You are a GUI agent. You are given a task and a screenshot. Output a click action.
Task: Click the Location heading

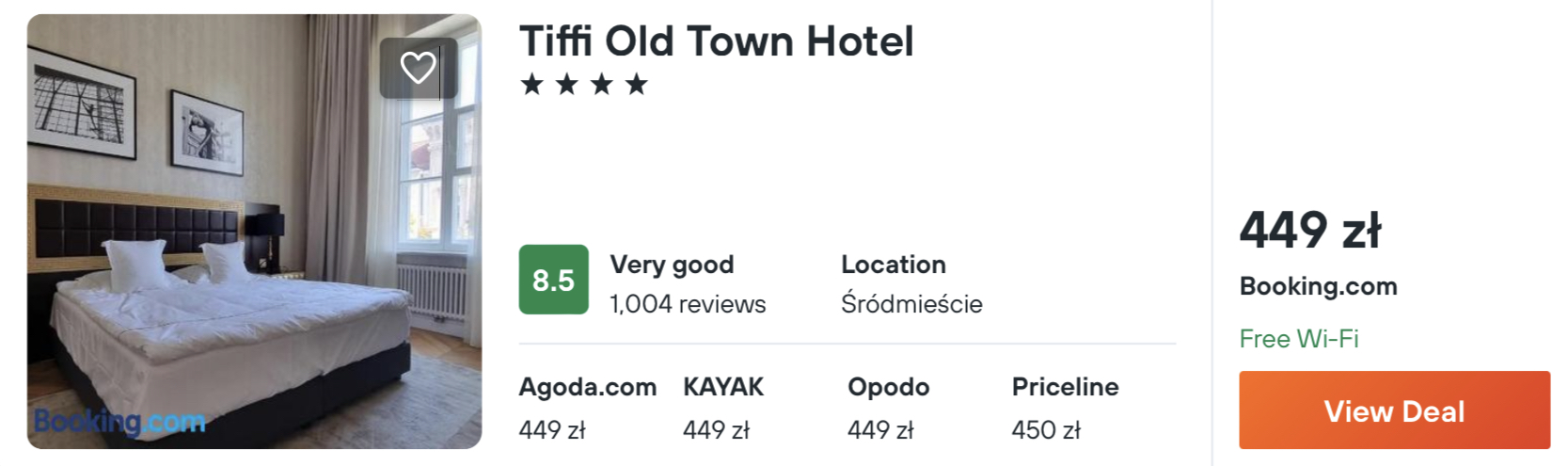[894, 265]
